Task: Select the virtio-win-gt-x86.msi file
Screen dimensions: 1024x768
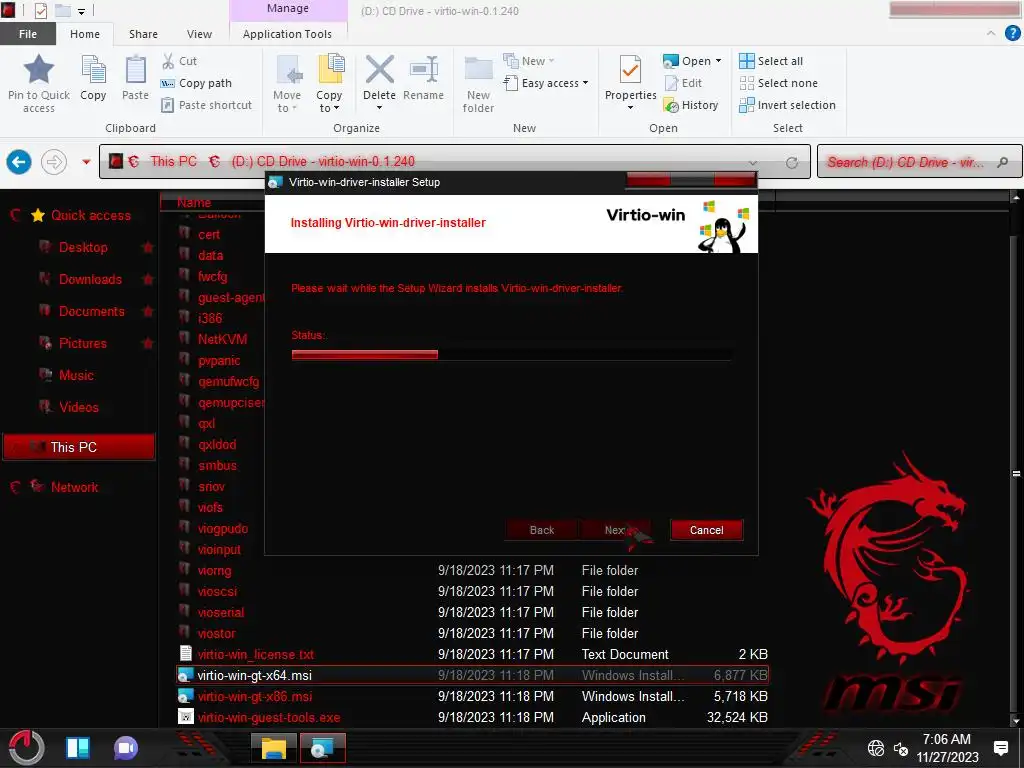Action: pos(473,696)
